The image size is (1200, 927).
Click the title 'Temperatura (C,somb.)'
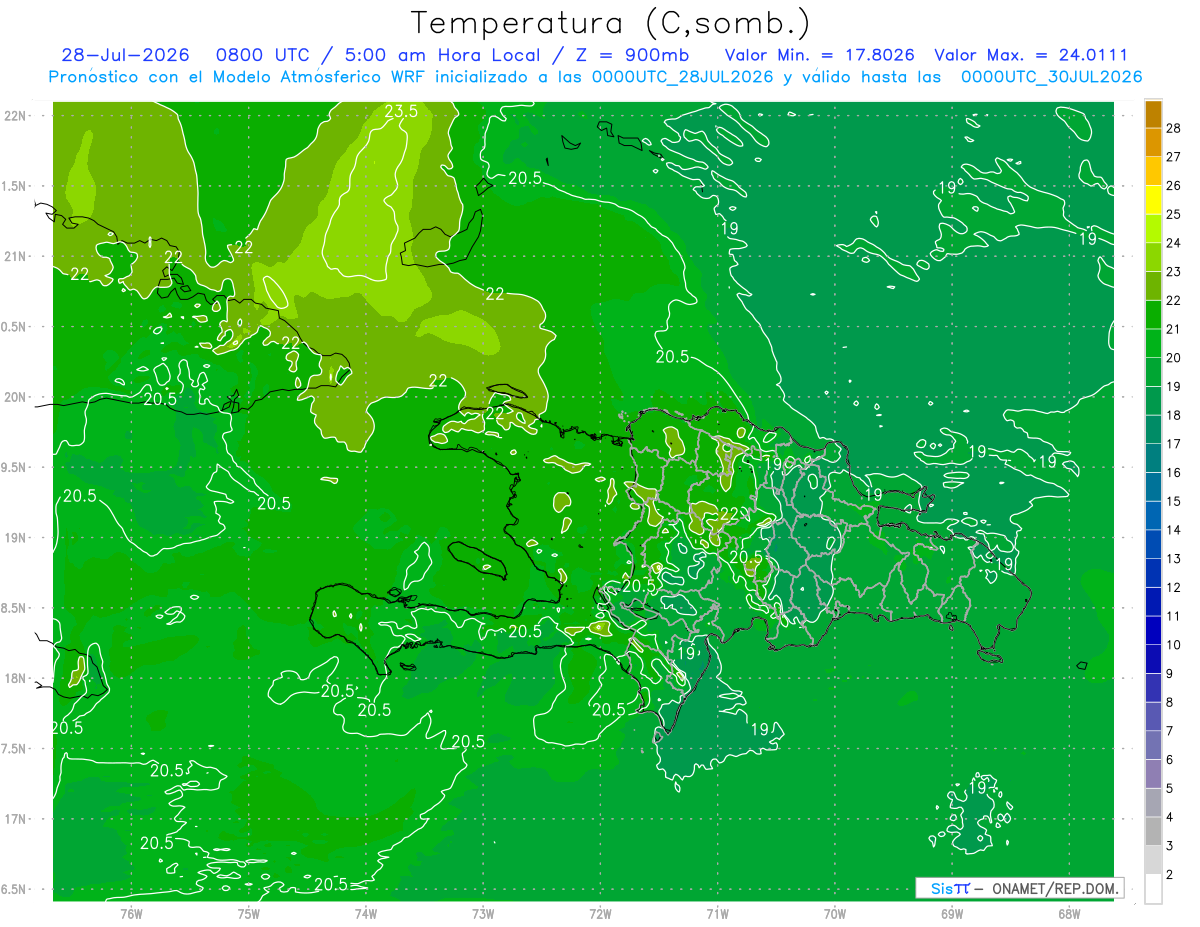[612, 23]
